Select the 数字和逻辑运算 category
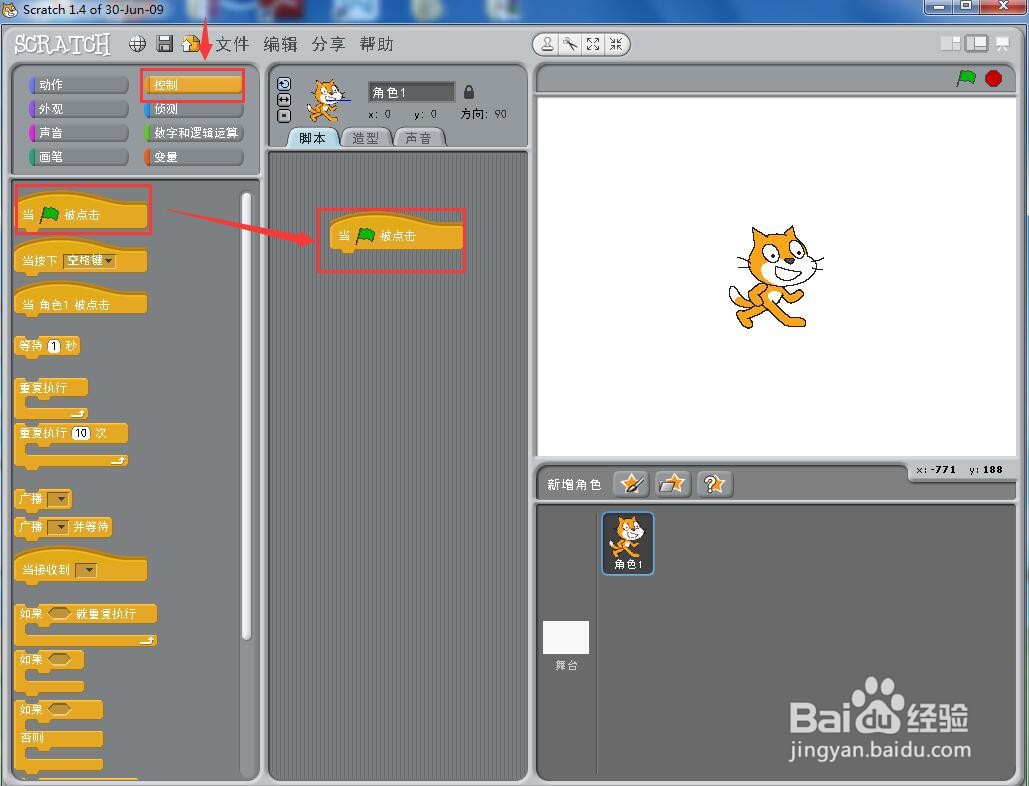 pyautogui.click(x=193, y=133)
